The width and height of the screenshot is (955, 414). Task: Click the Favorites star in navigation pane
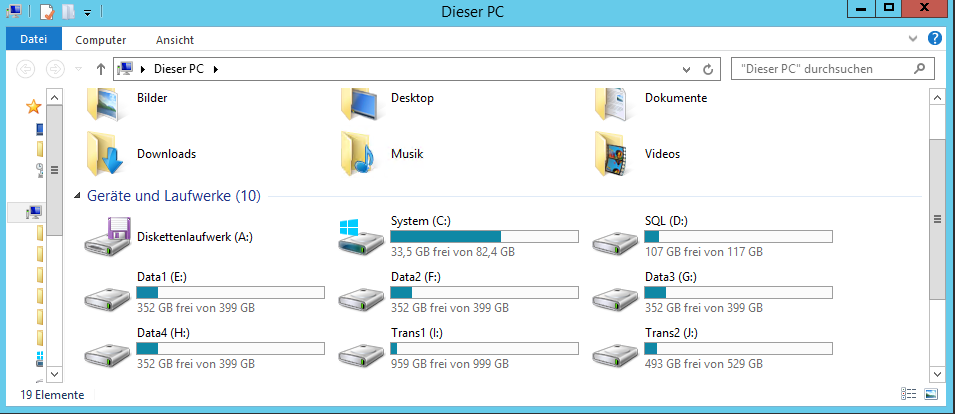pyautogui.click(x=33, y=107)
